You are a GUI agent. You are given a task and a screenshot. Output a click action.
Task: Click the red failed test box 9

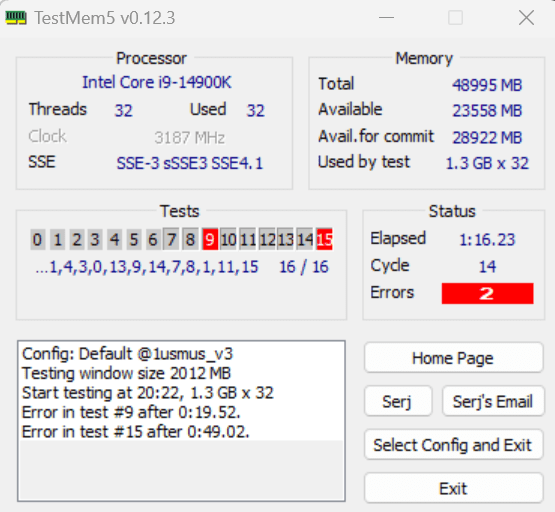[210, 240]
